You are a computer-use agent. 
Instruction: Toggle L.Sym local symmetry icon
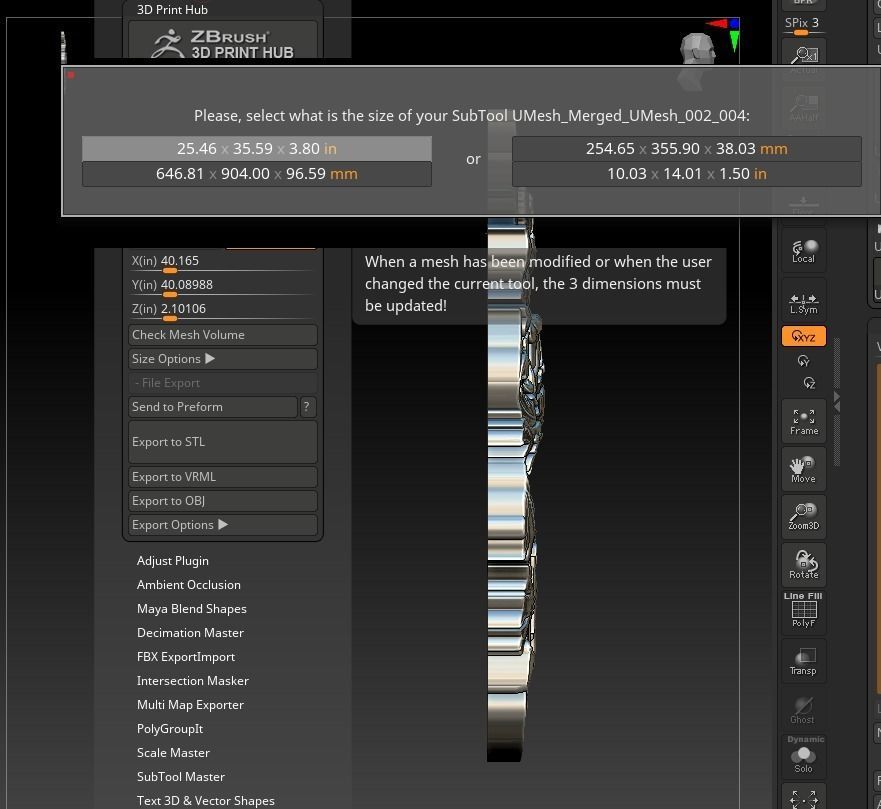pos(804,302)
